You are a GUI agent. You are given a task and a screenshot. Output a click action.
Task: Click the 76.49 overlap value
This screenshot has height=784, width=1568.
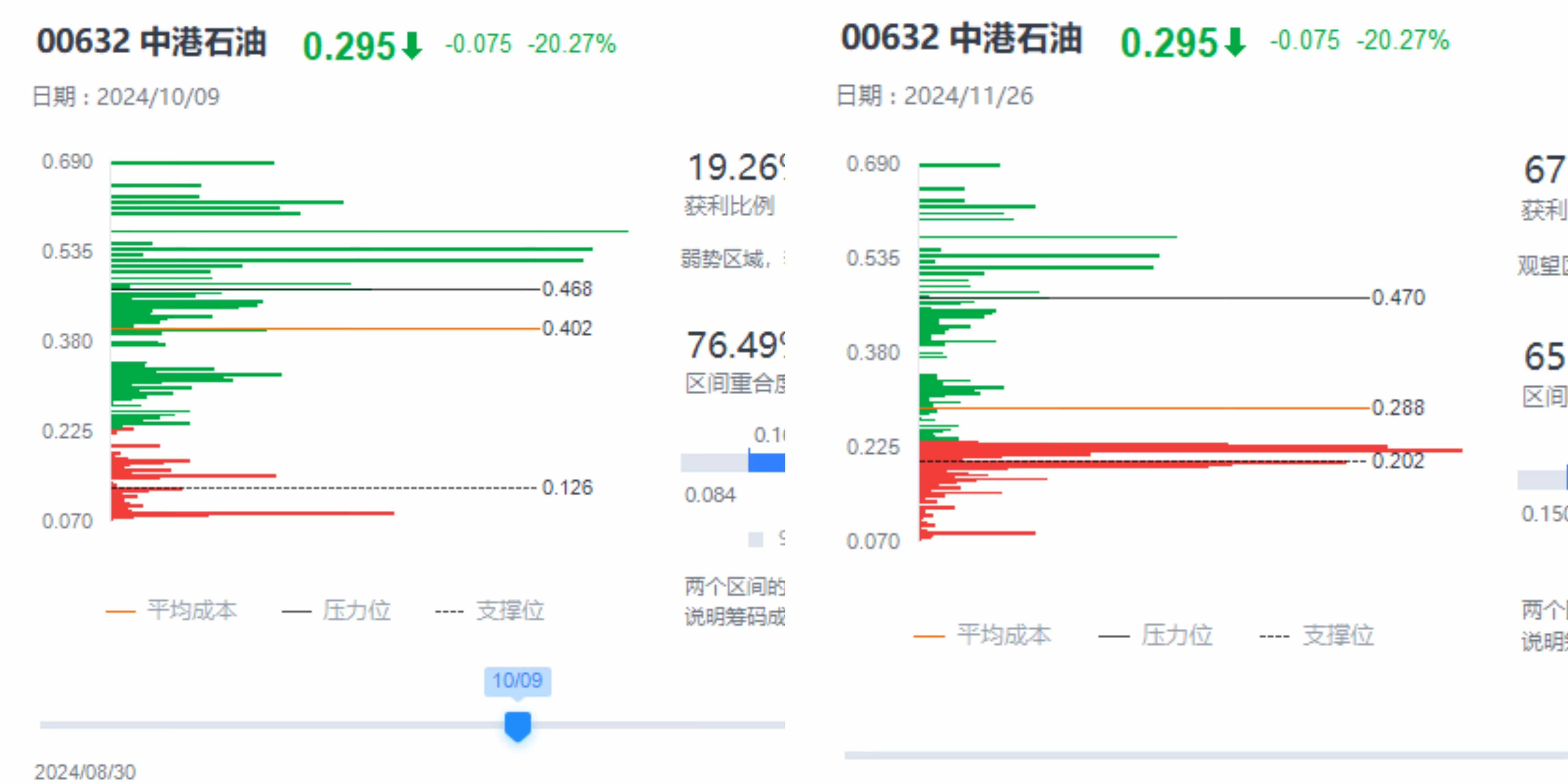(x=735, y=345)
